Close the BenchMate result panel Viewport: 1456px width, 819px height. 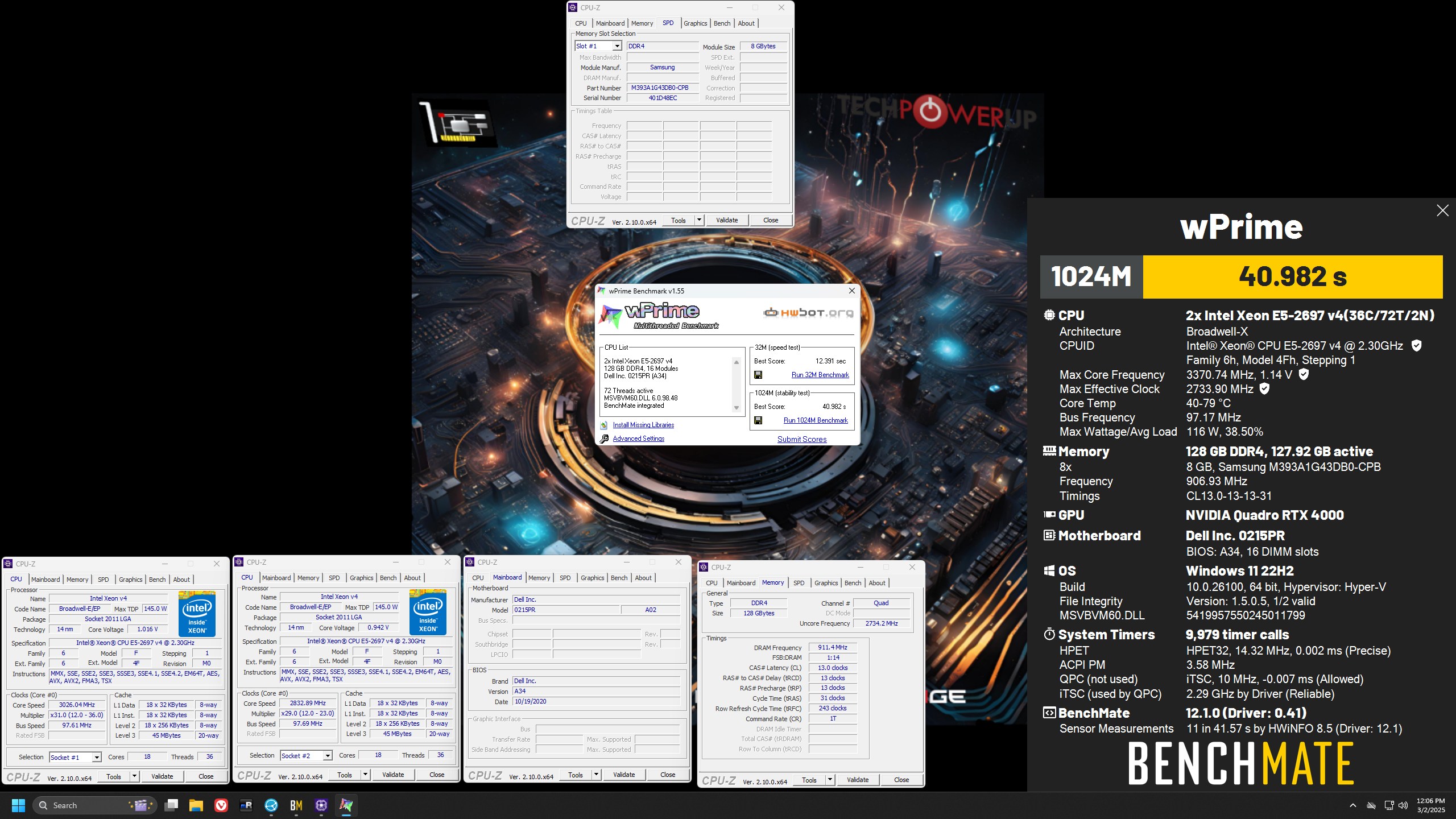1442,210
